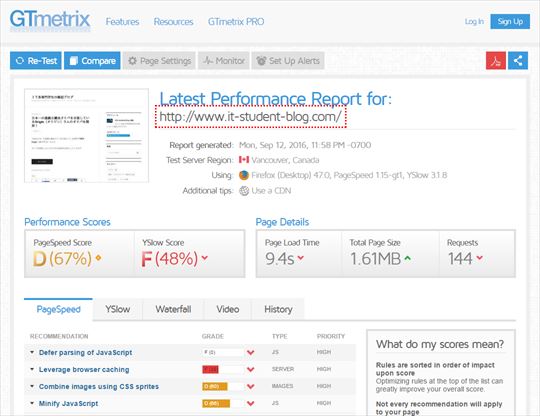Screen dimensions: 540x416
Task: Click the Compare button
Action: 92,61
